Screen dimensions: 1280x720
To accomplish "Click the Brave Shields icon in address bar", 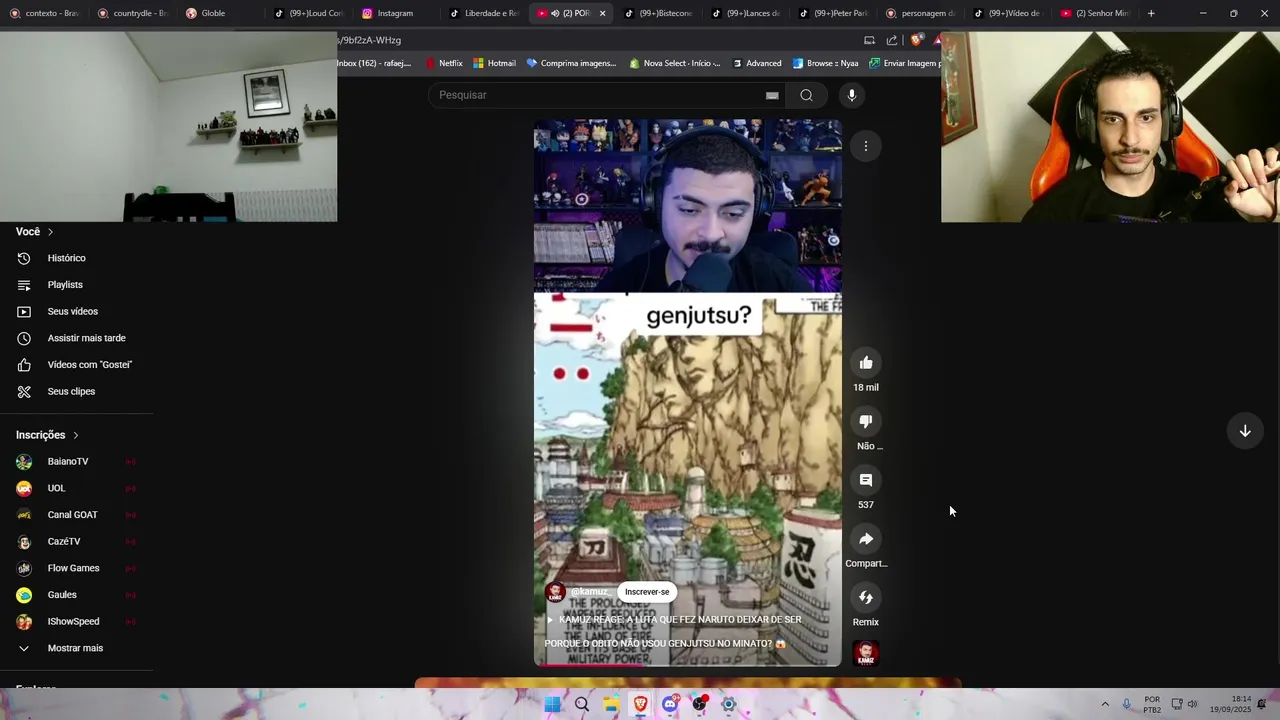I will 916,40.
